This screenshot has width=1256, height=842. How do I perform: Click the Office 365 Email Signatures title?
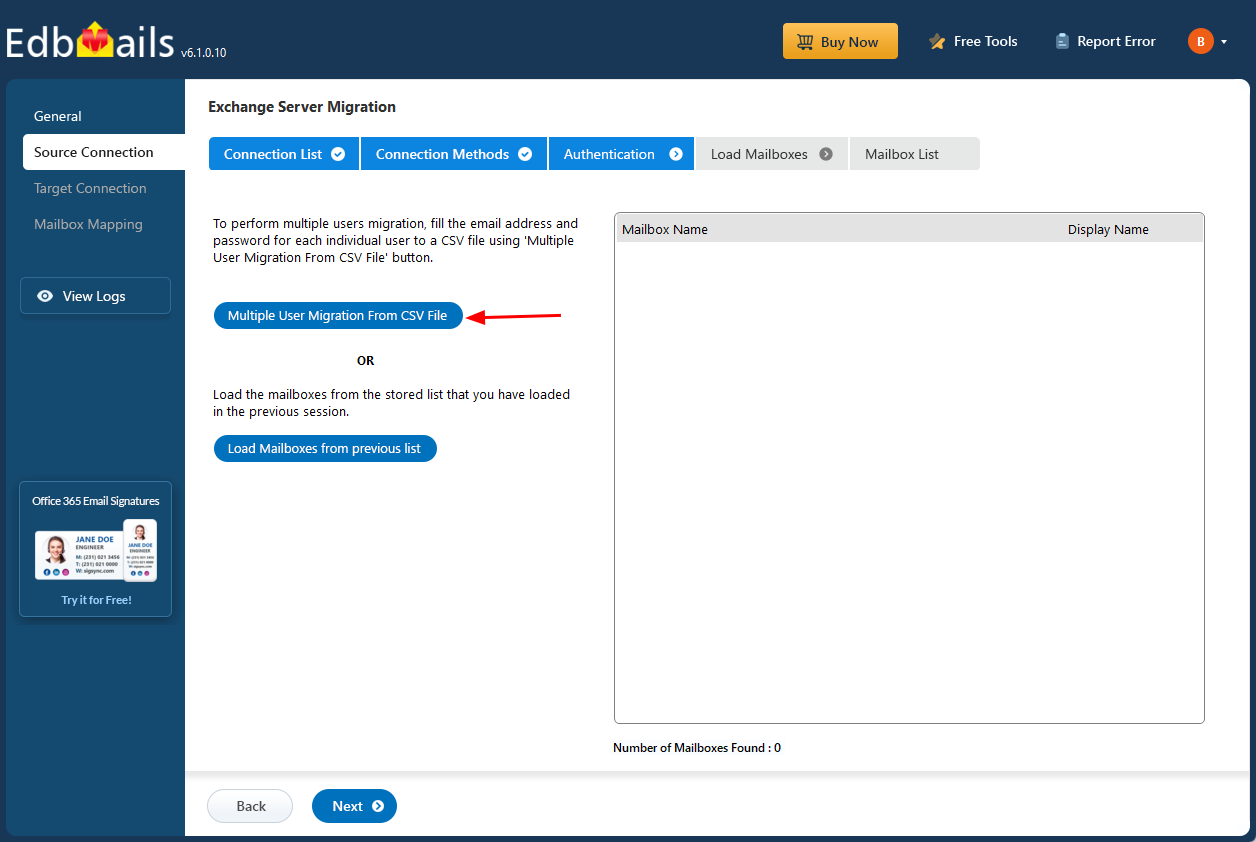pos(96,501)
